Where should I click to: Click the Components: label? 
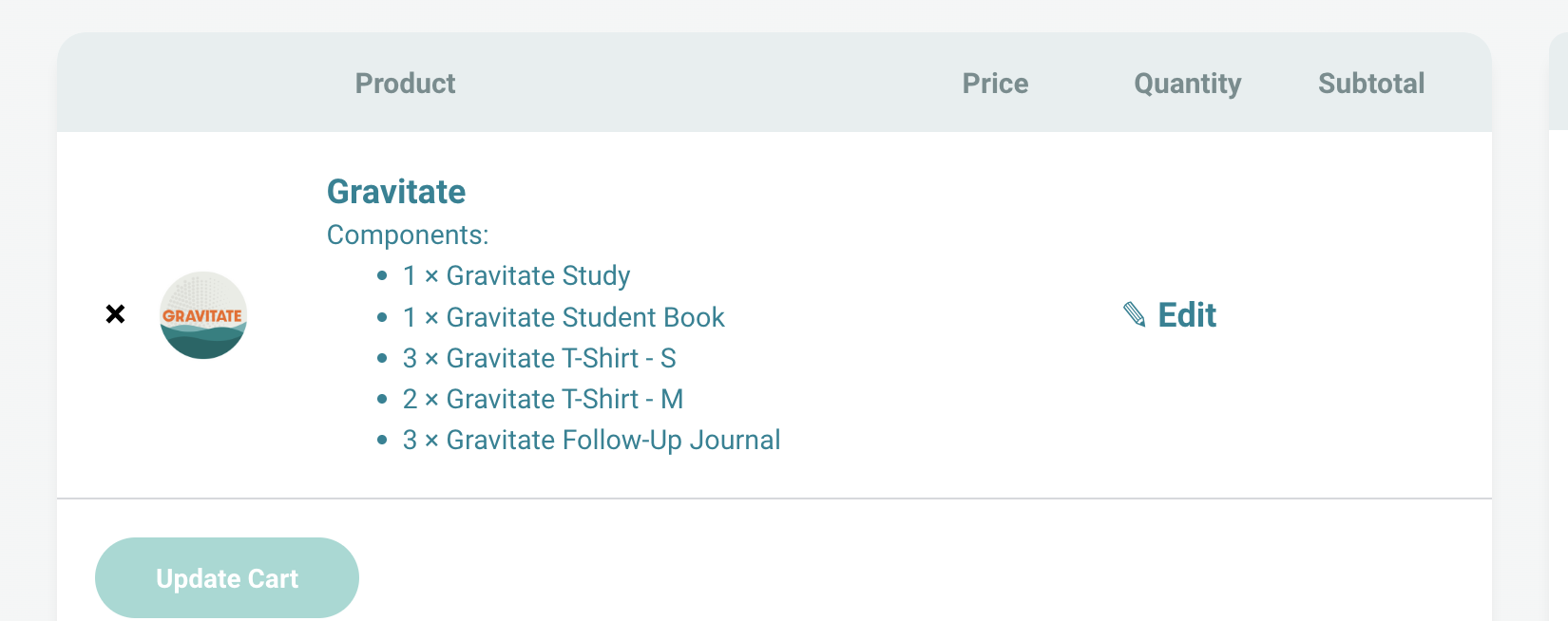[x=408, y=235]
